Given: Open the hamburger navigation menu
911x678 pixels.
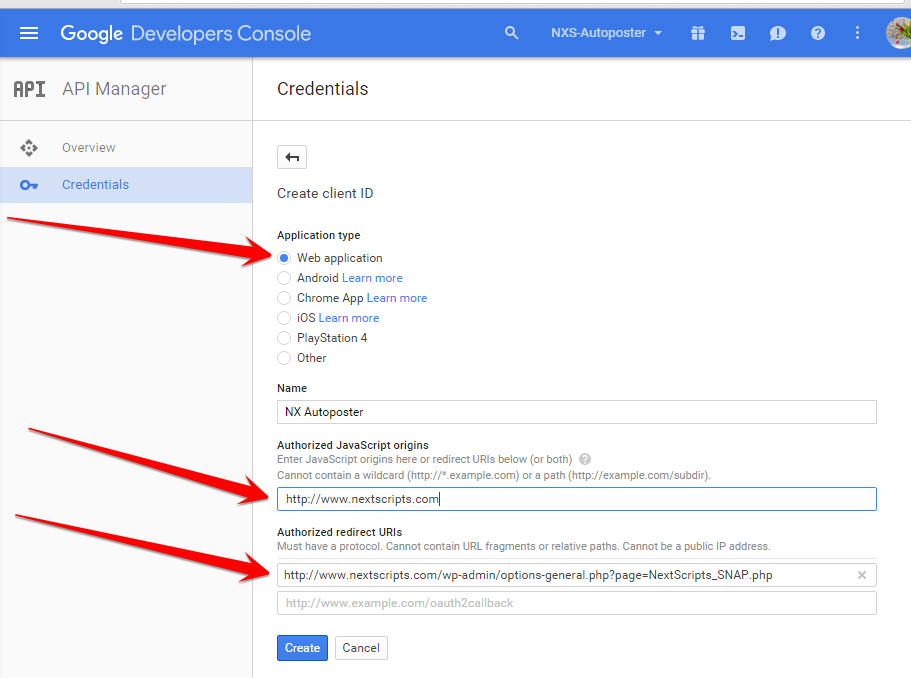Looking at the screenshot, I should click(29, 33).
